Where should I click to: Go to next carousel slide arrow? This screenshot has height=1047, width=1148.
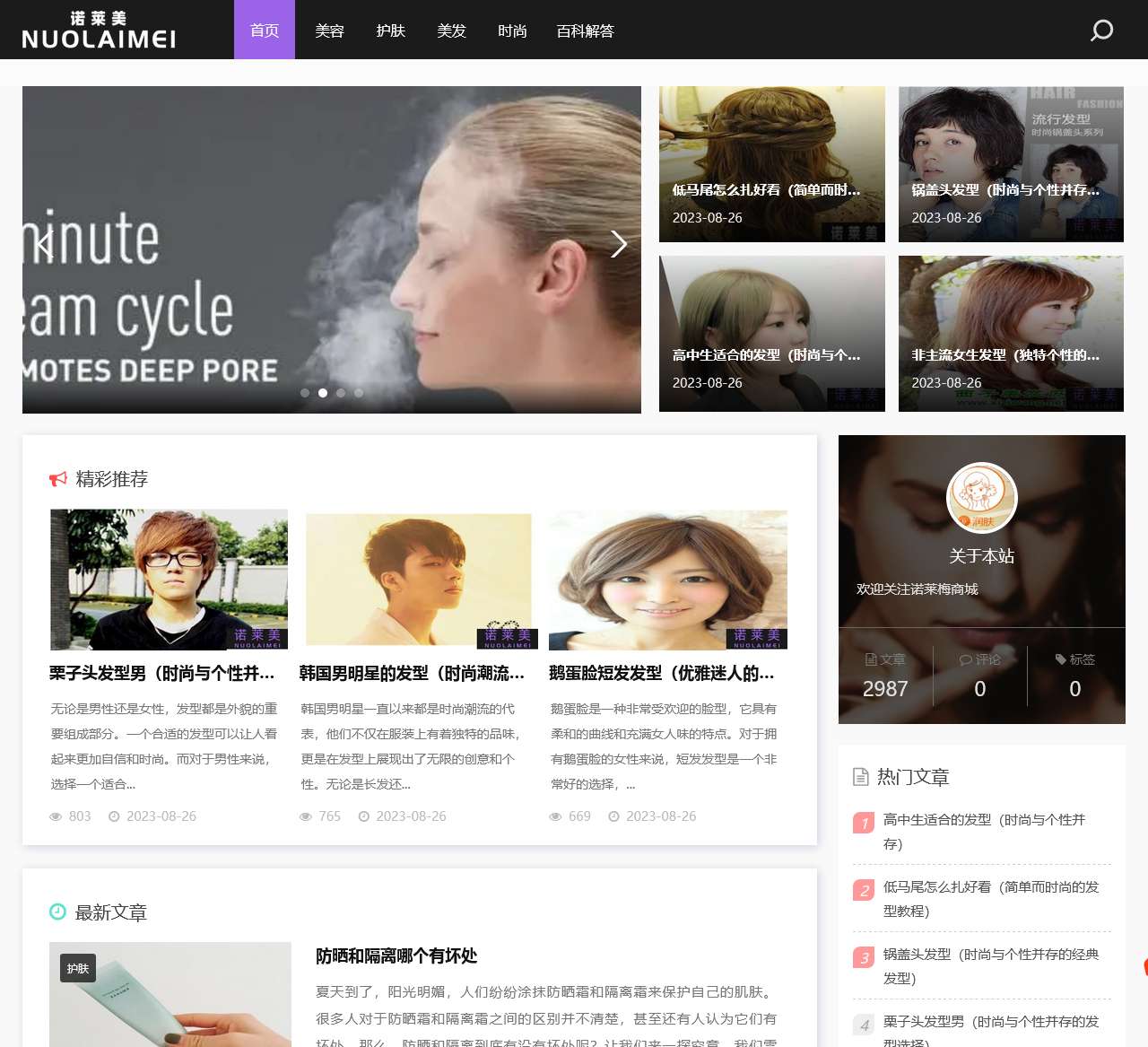(x=618, y=244)
